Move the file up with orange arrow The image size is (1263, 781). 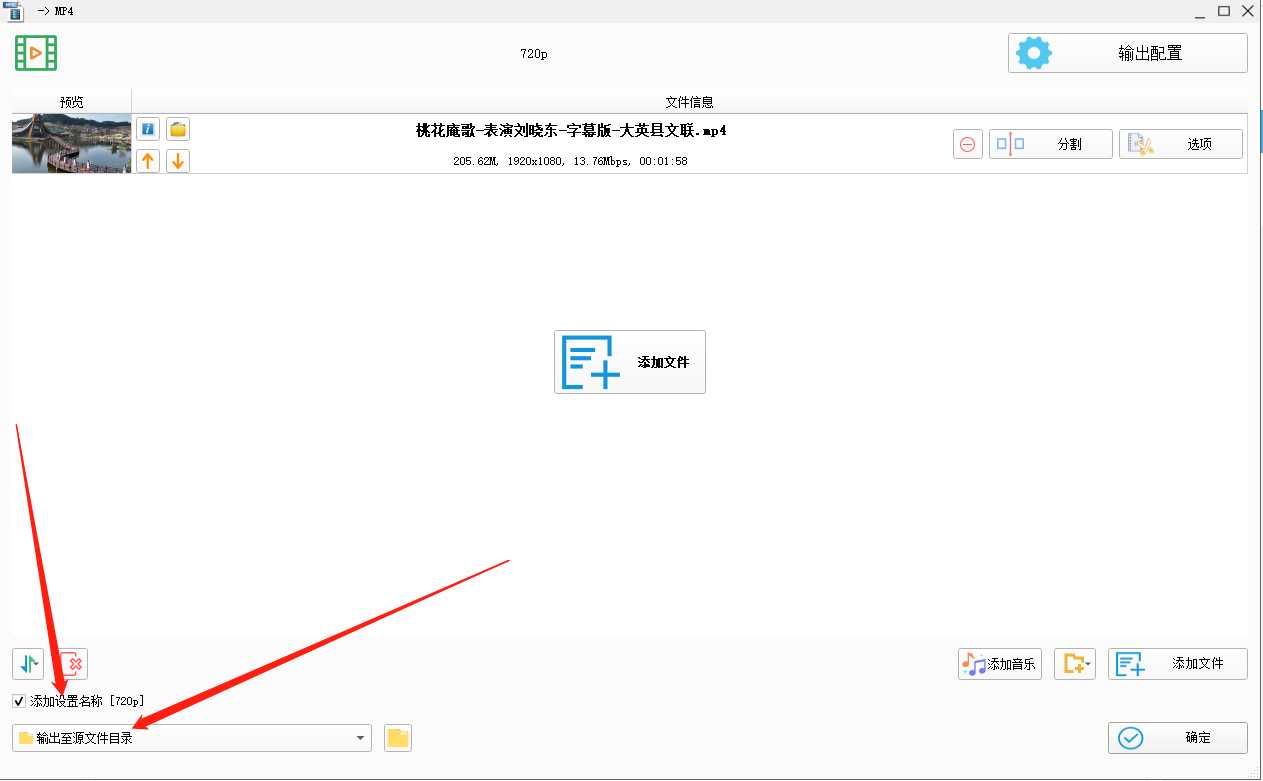(x=148, y=160)
